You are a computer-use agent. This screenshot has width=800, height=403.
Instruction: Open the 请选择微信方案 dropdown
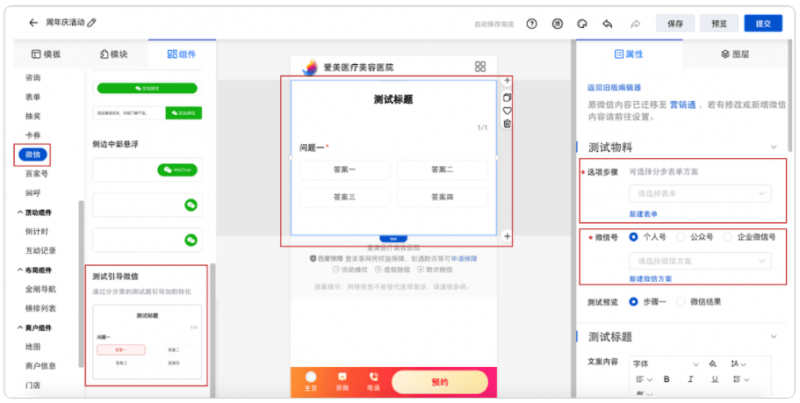coord(700,261)
